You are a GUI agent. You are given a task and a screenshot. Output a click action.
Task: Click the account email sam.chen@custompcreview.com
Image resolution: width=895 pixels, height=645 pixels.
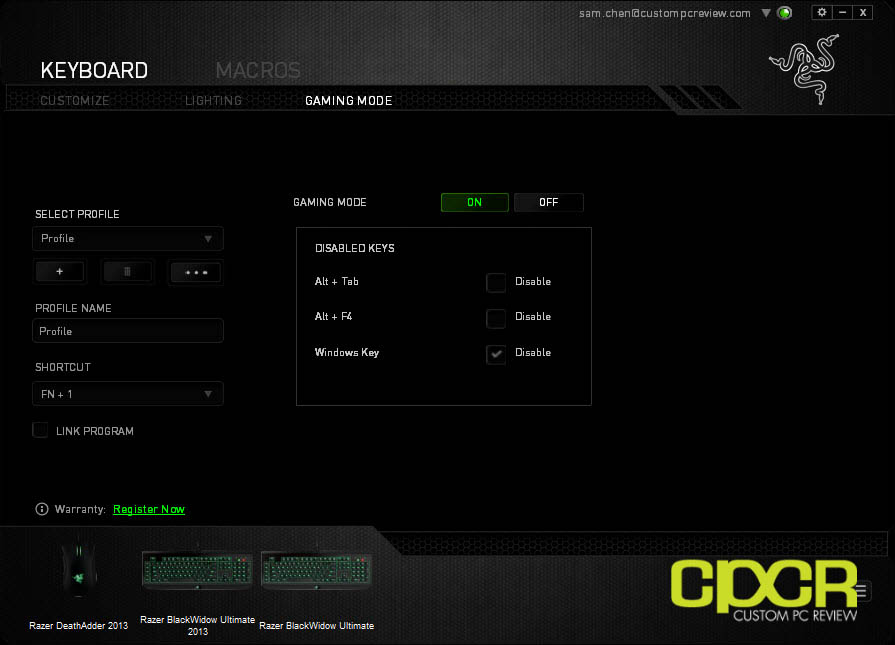tap(665, 13)
